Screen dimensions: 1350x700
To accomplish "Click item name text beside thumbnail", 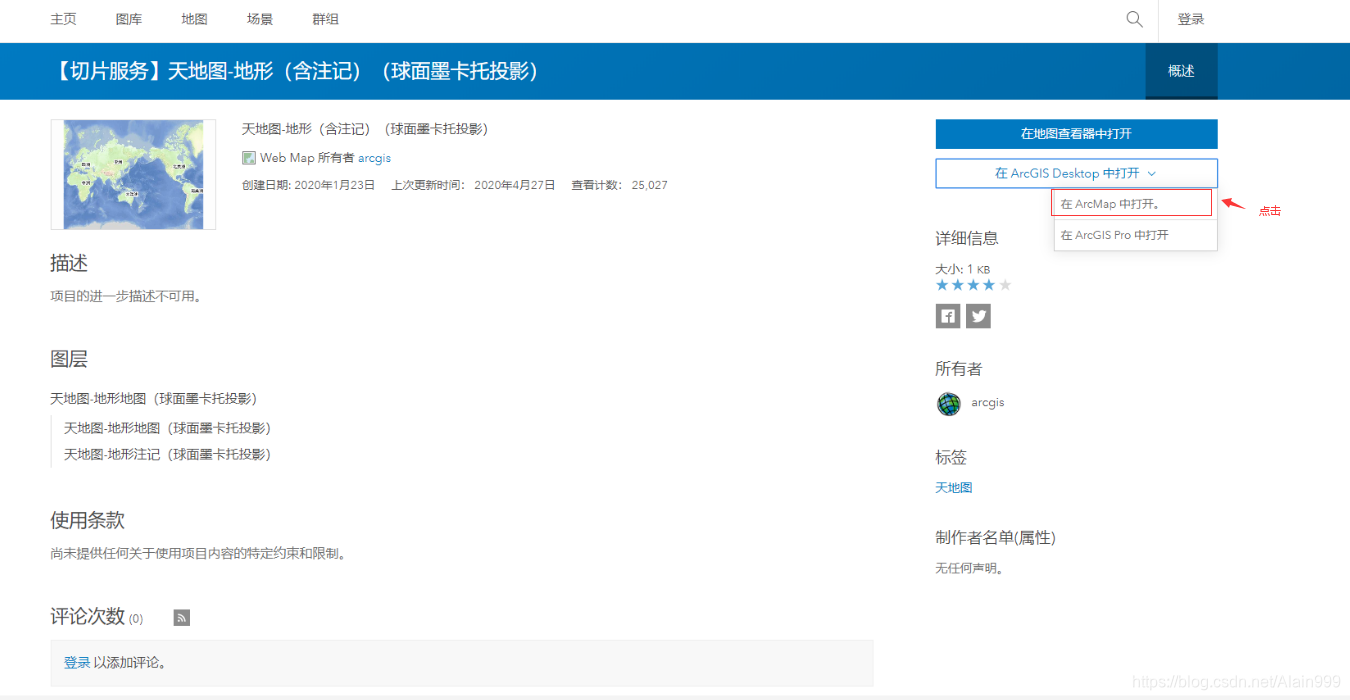I will [365, 129].
